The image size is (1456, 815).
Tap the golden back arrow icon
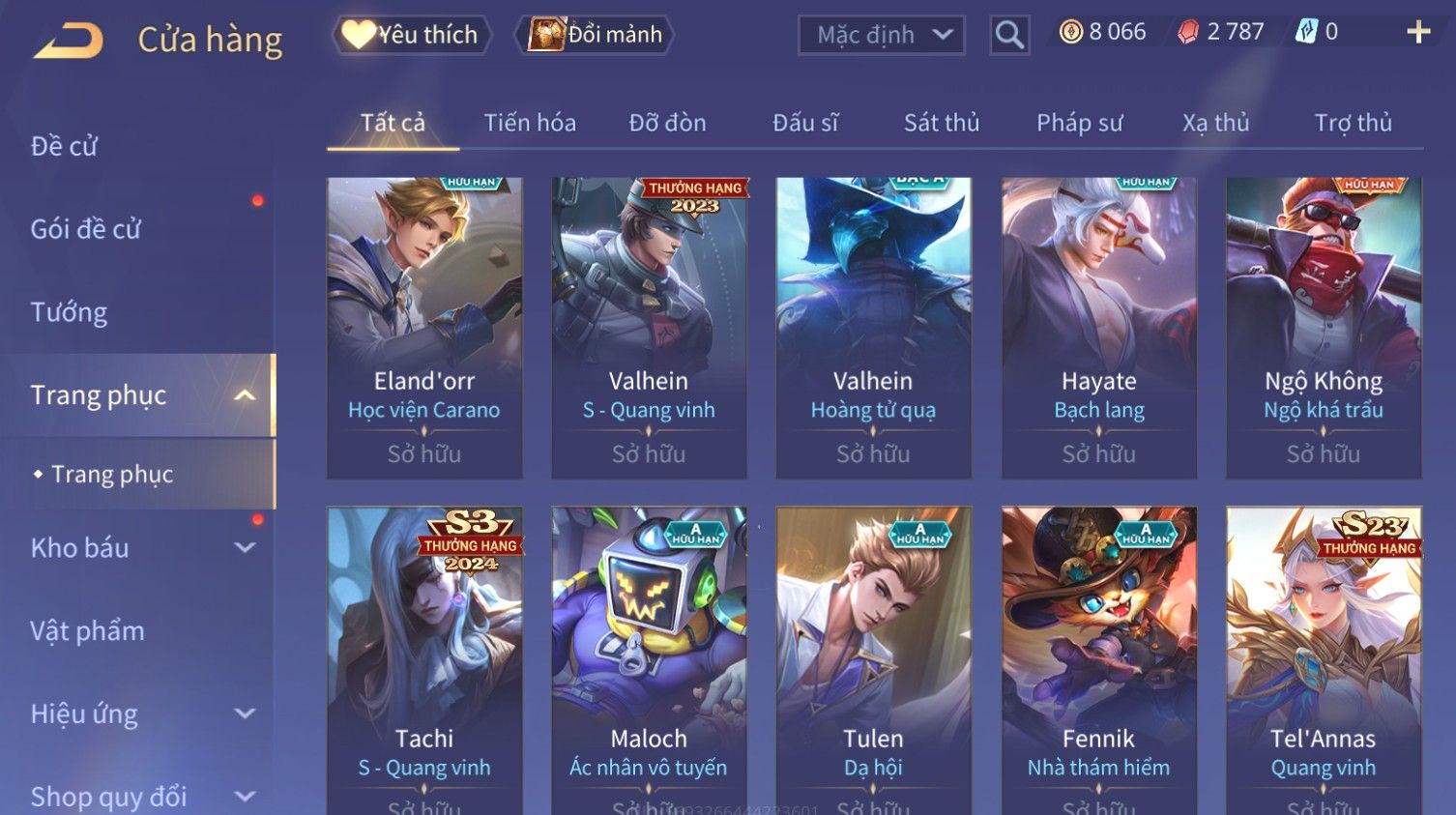click(x=68, y=40)
